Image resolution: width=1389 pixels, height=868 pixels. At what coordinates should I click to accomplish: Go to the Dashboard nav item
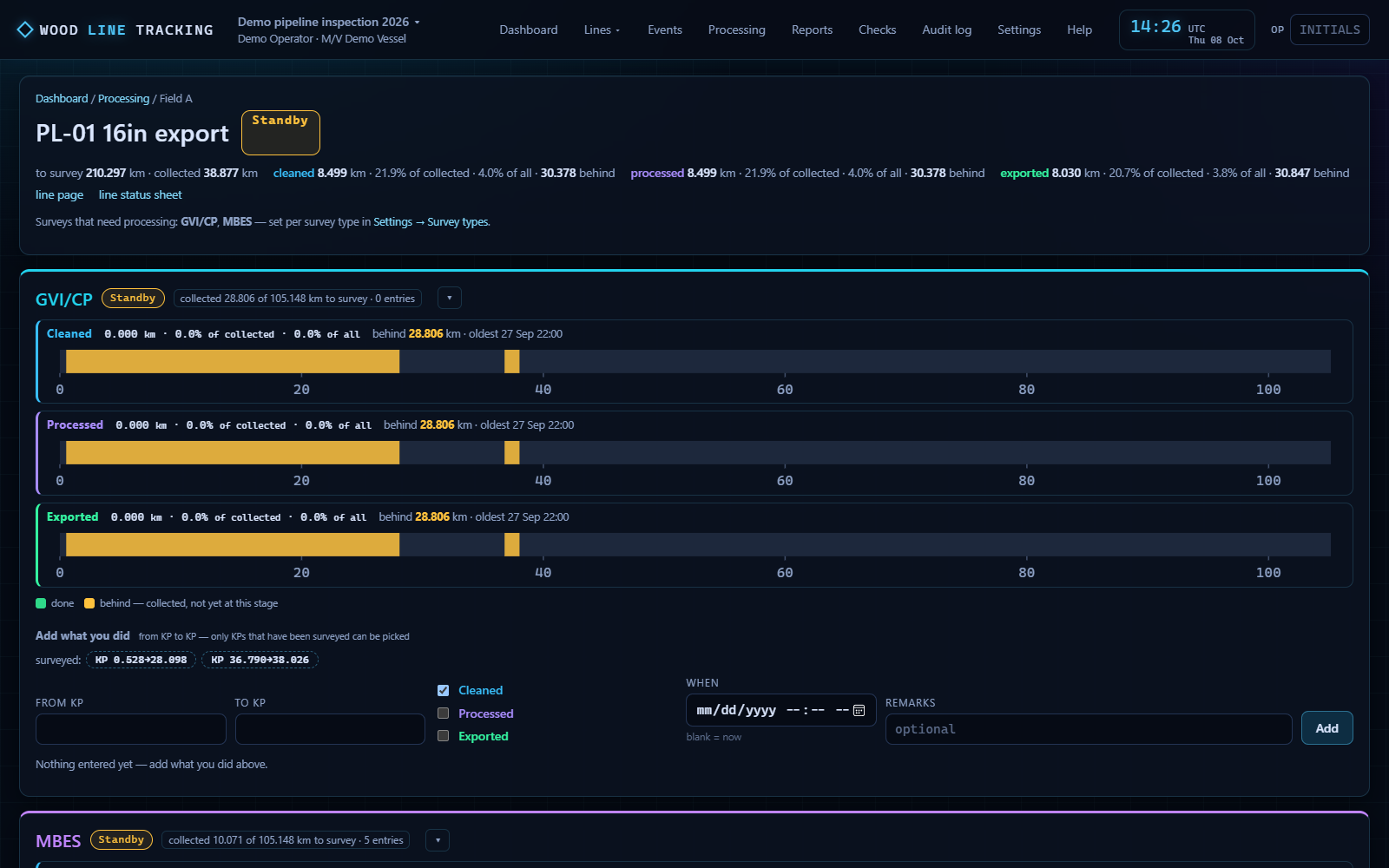point(529,30)
